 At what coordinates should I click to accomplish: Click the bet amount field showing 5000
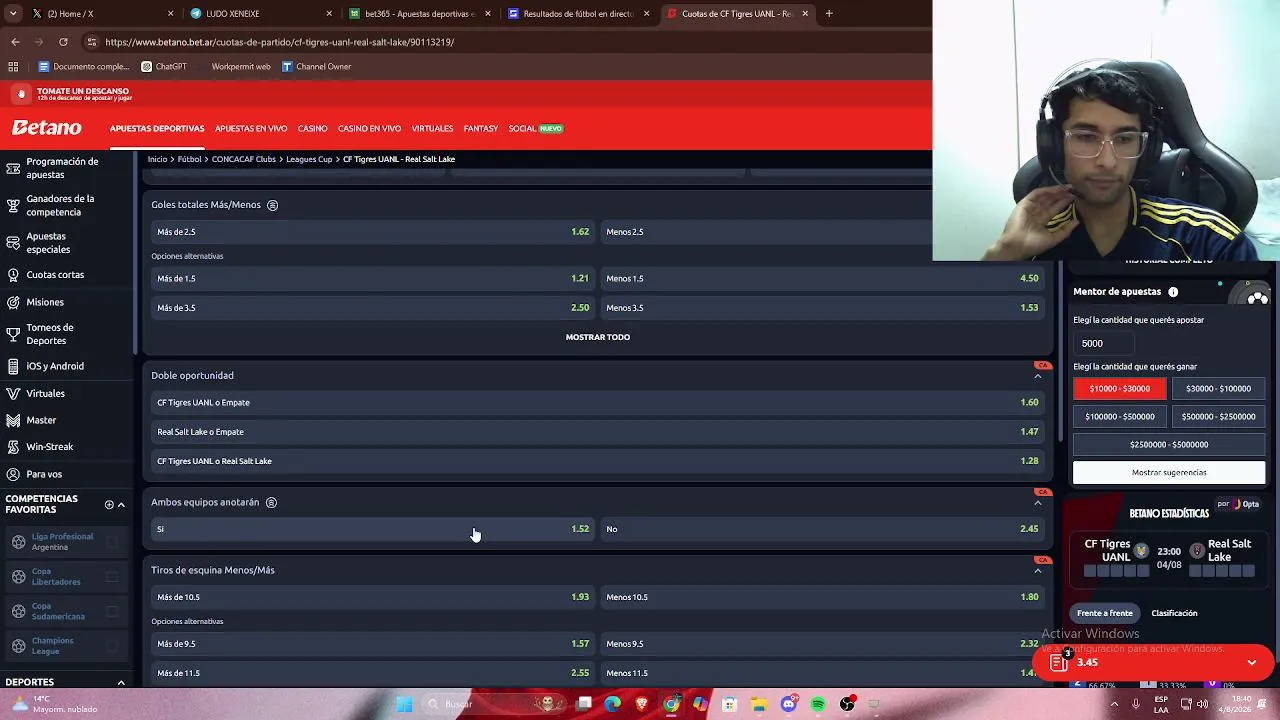1103,343
